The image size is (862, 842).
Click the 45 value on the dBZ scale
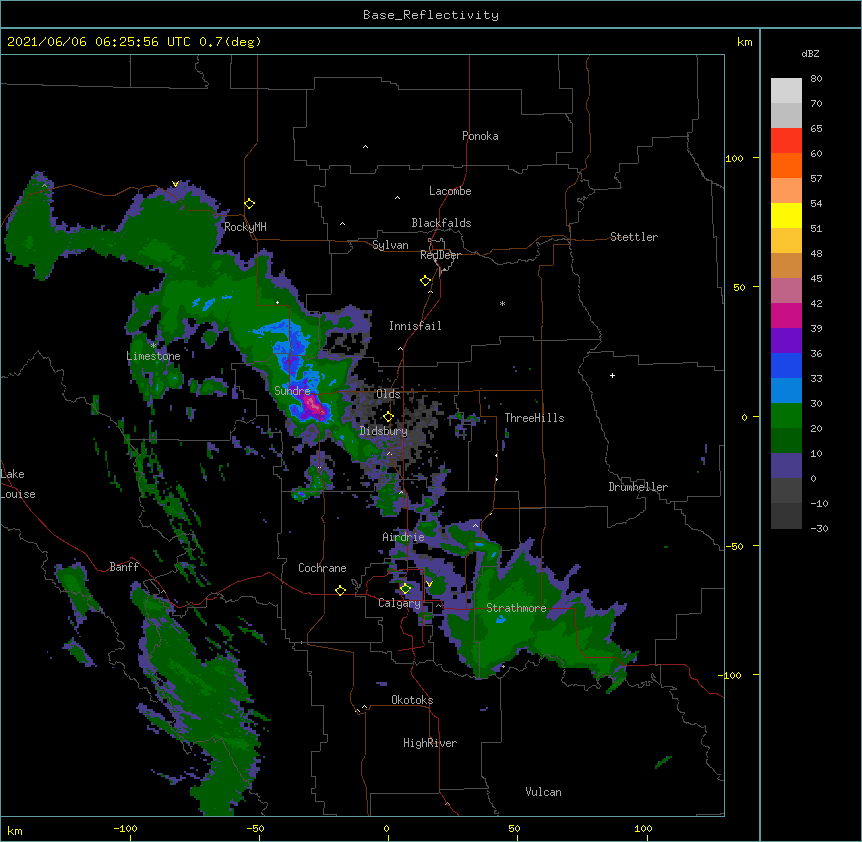pyautogui.click(x=816, y=279)
